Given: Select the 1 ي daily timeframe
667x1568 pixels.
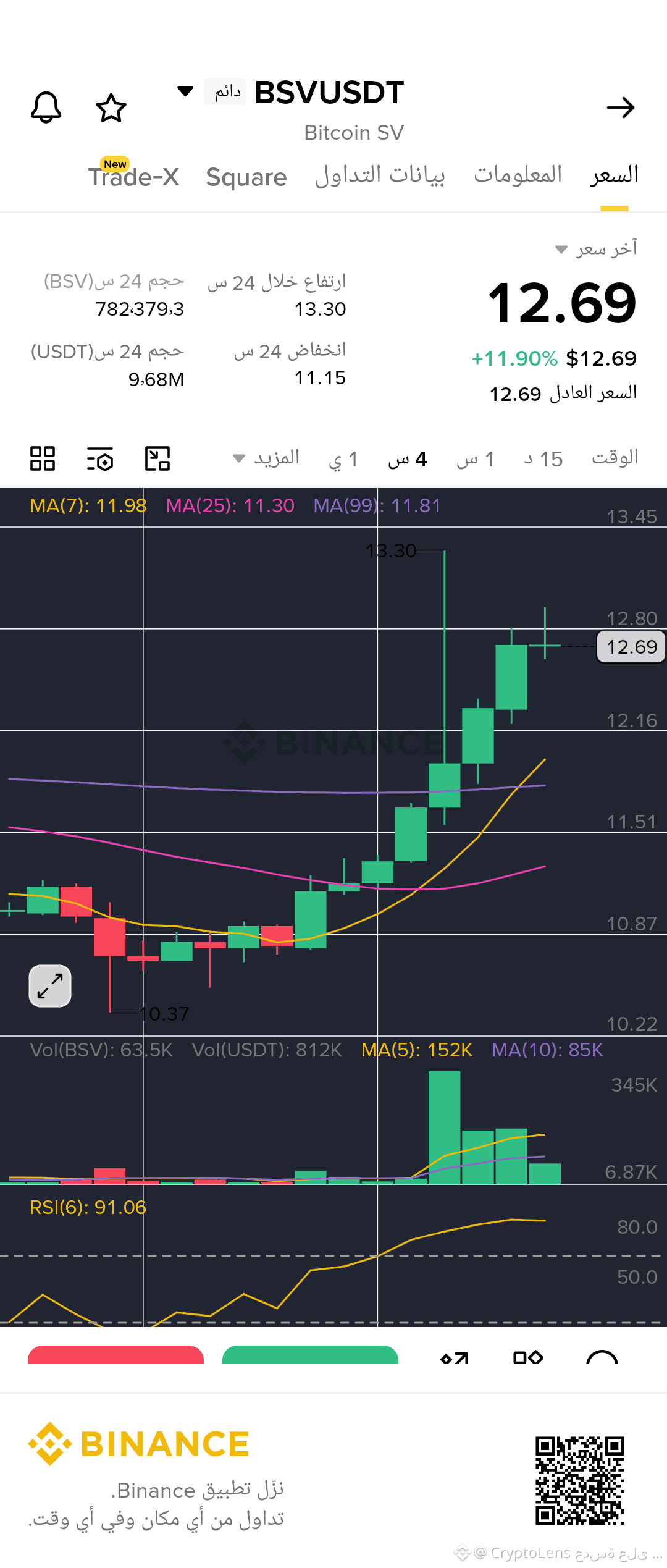Looking at the screenshot, I should [x=343, y=459].
